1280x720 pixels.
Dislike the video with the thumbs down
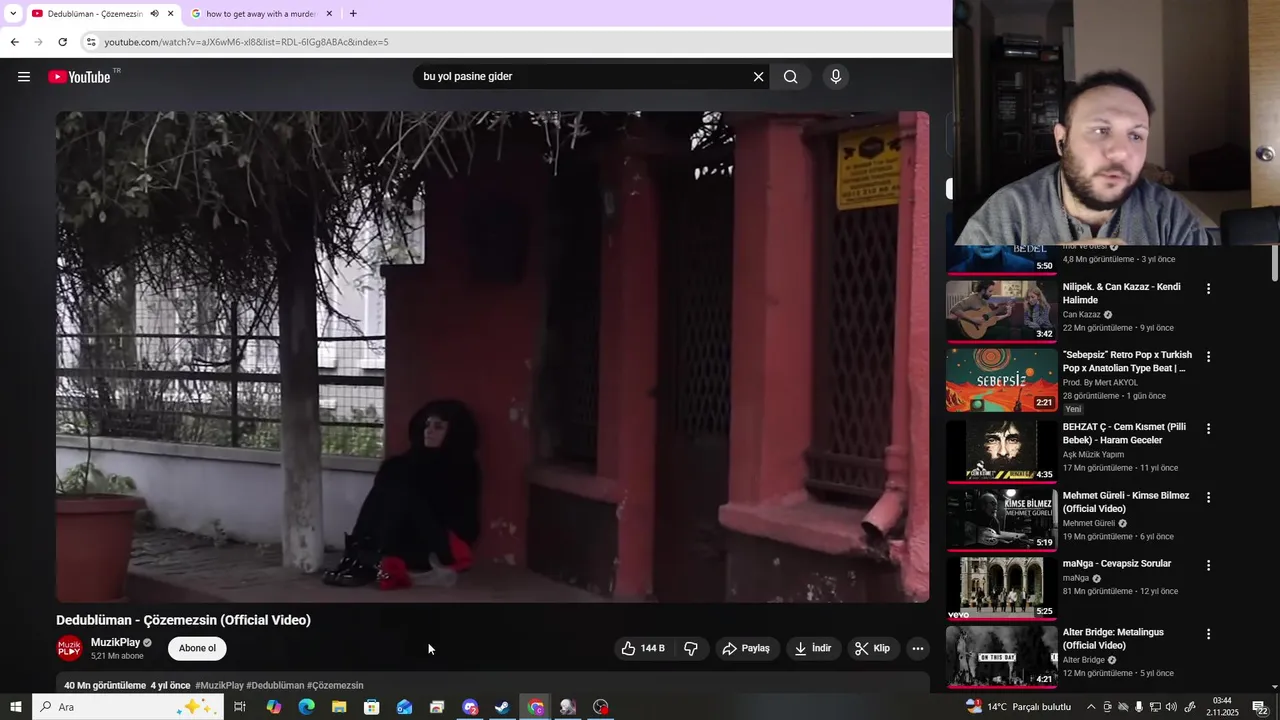pyautogui.click(x=691, y=648)
